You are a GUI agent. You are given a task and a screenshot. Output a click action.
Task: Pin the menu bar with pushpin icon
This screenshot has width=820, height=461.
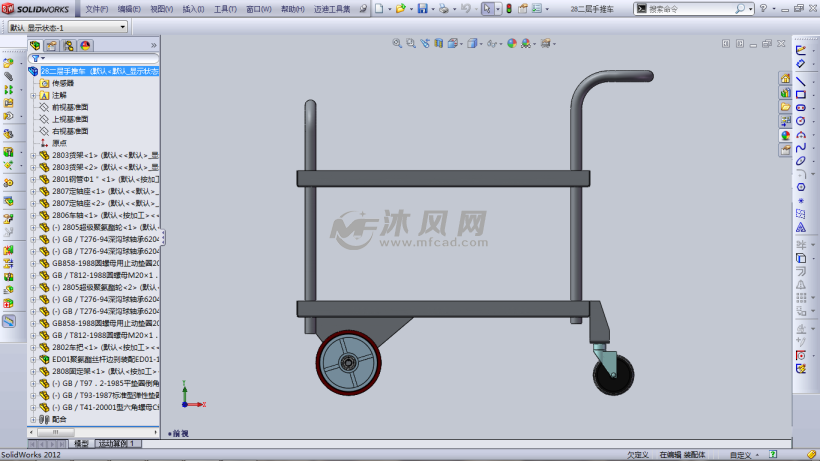click(363, 9)
